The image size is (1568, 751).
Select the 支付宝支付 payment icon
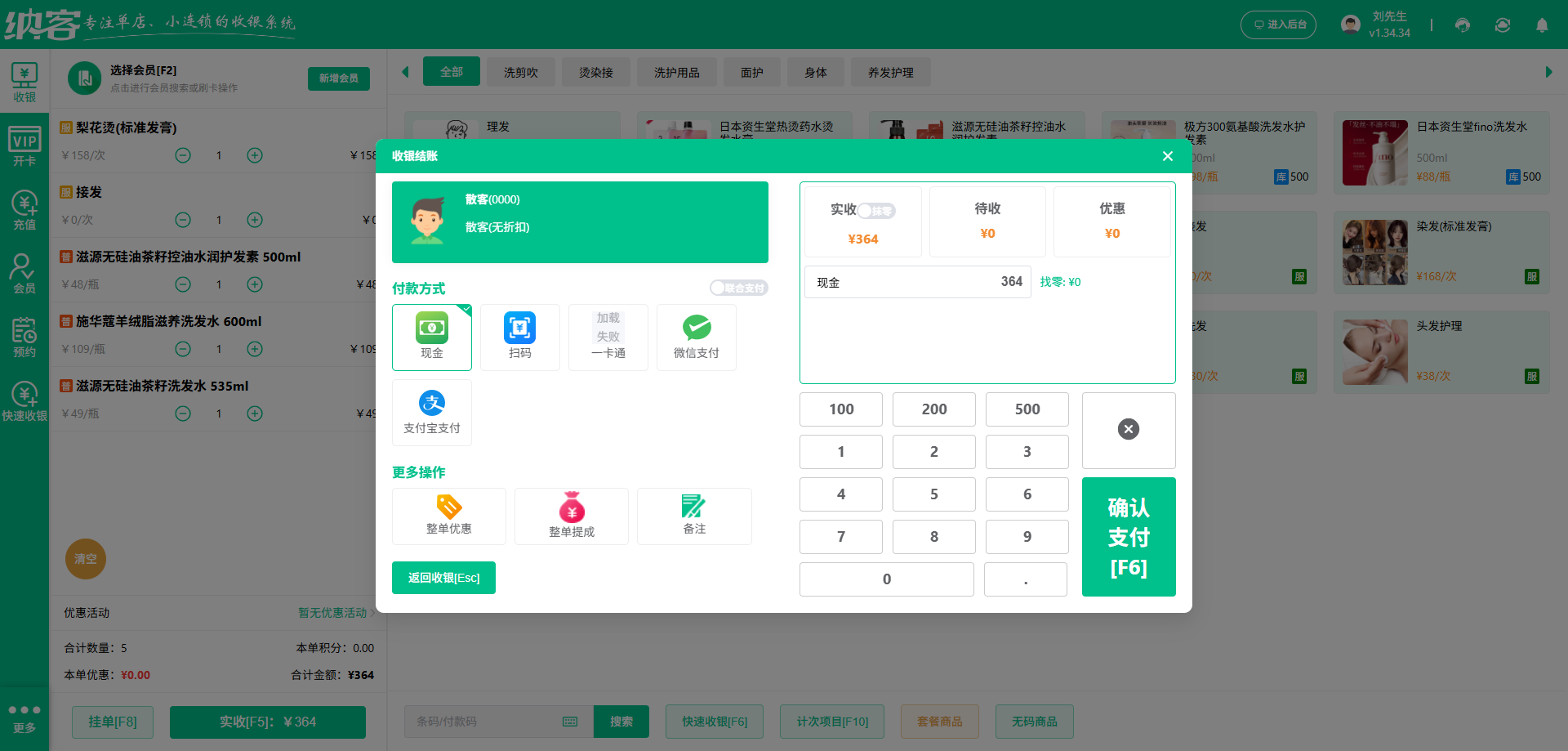click(432, 412)
